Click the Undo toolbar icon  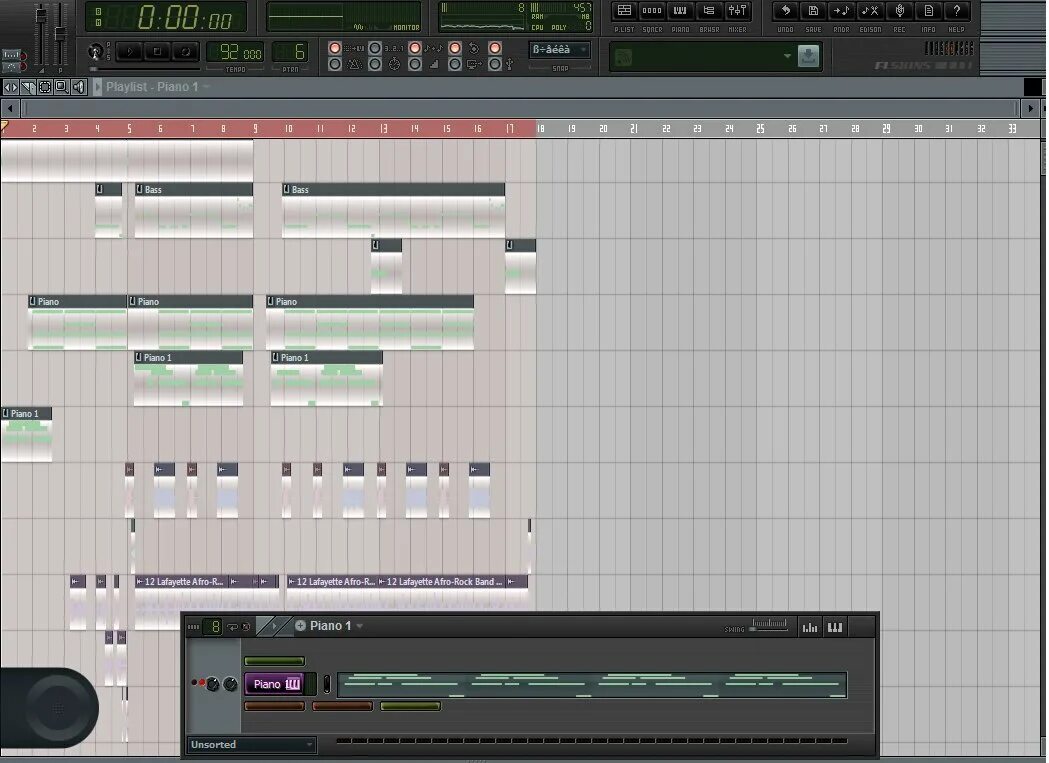(x=785, y=11)
